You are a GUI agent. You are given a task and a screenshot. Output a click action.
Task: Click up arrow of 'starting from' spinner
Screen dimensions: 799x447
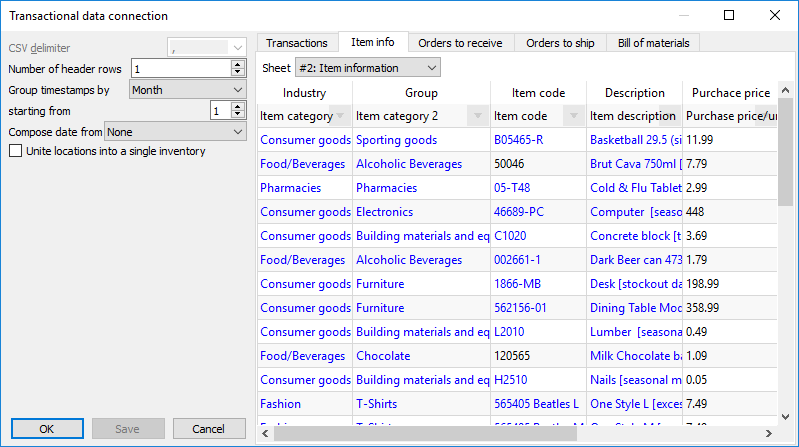point(237,107)
